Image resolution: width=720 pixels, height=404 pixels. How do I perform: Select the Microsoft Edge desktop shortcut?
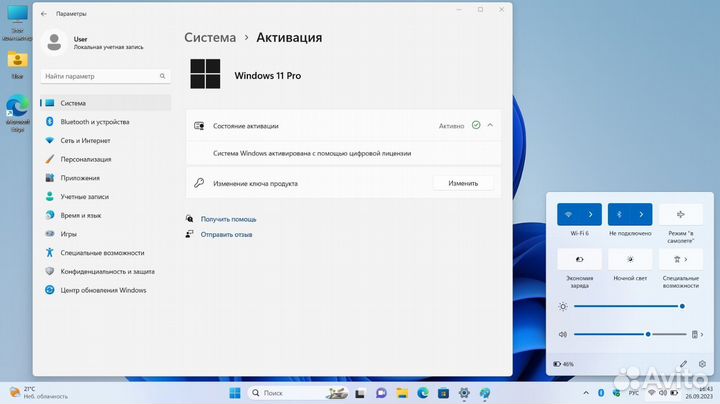[x=17, y=113]
